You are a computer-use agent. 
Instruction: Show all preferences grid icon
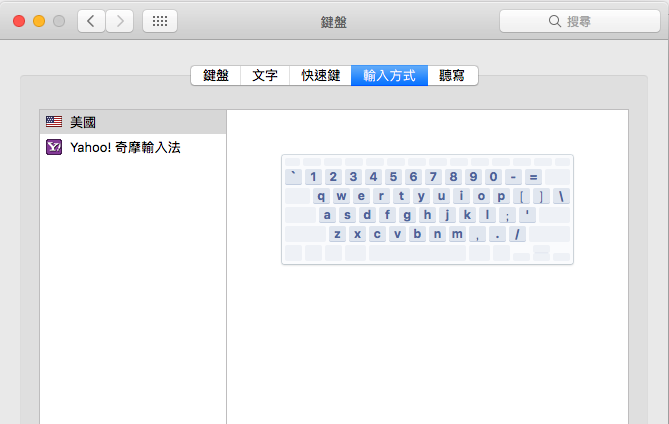(x=160, y=21)
